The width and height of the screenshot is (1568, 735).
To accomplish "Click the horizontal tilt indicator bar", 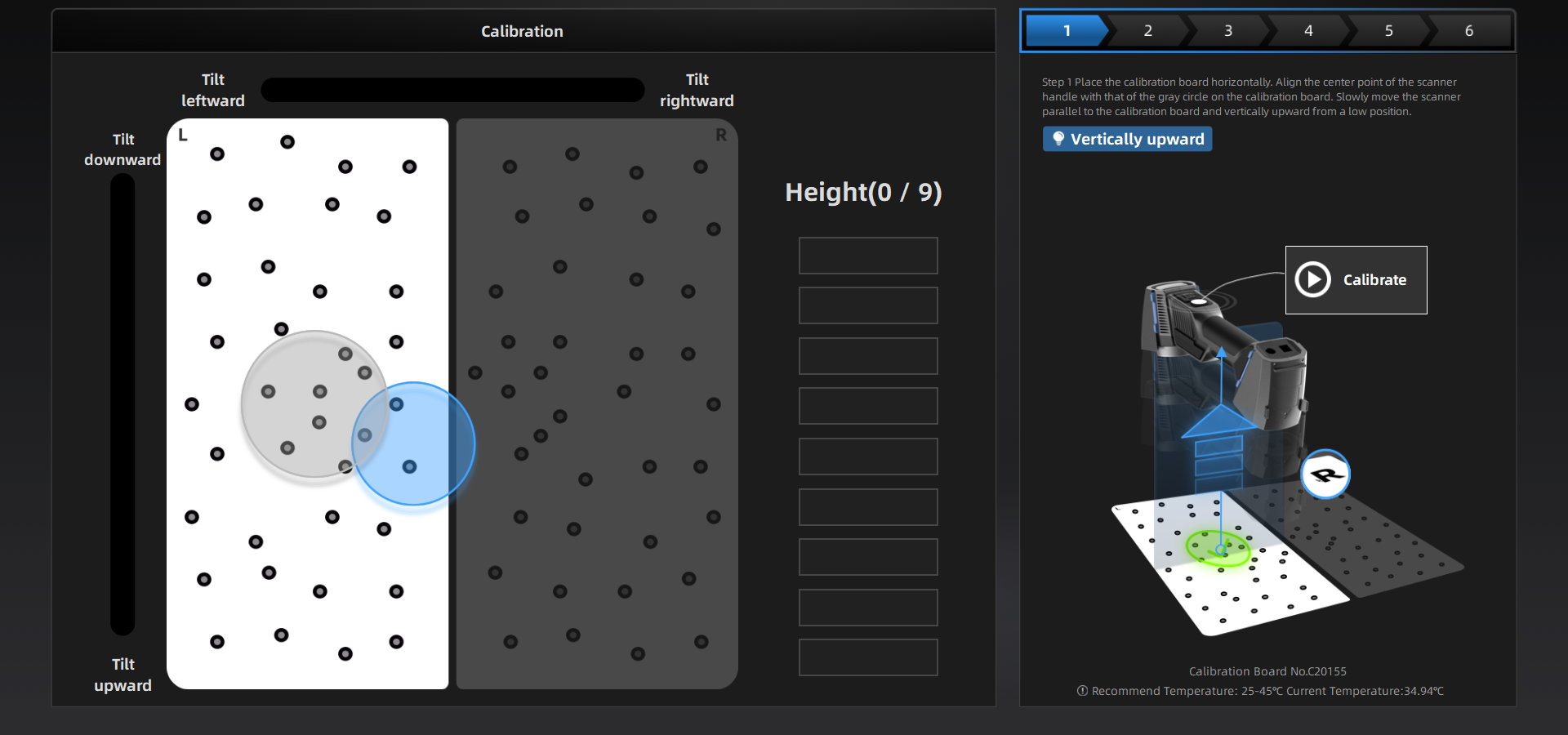I will click(x=452, y=90).
